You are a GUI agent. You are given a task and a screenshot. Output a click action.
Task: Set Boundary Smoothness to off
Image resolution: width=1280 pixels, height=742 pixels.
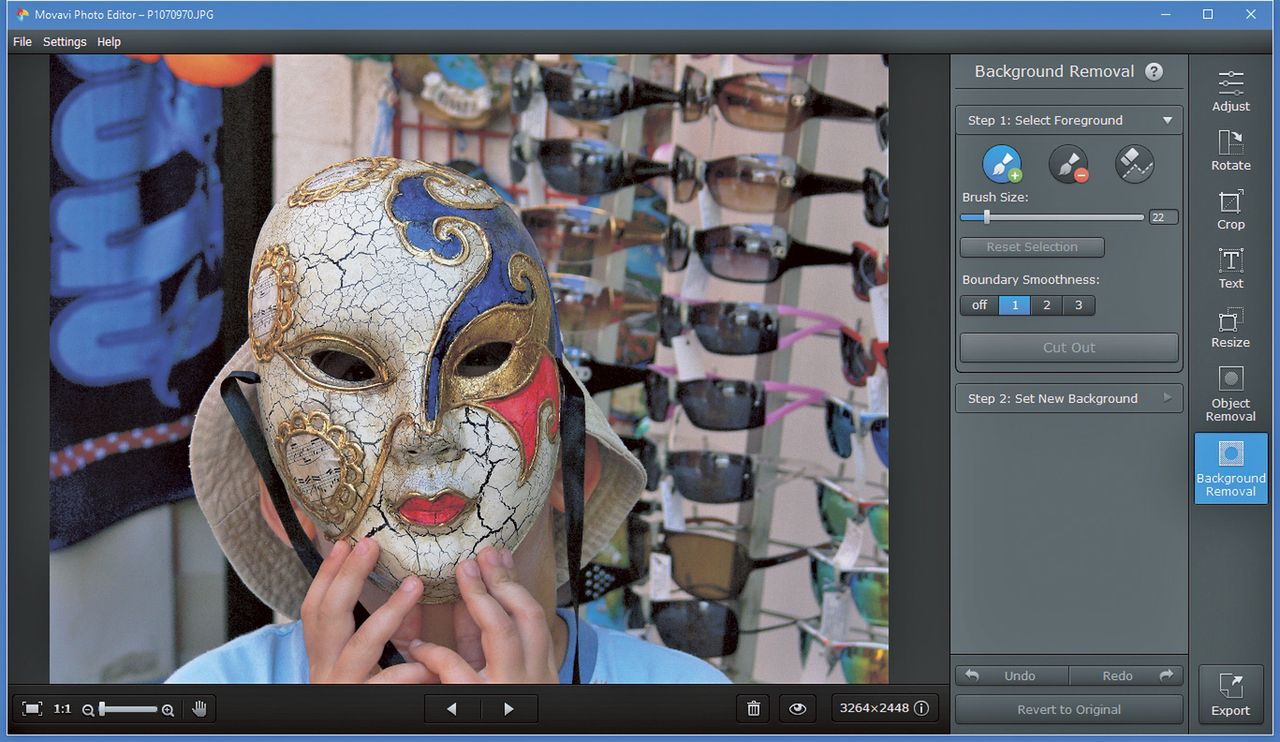tap(979, 305)
